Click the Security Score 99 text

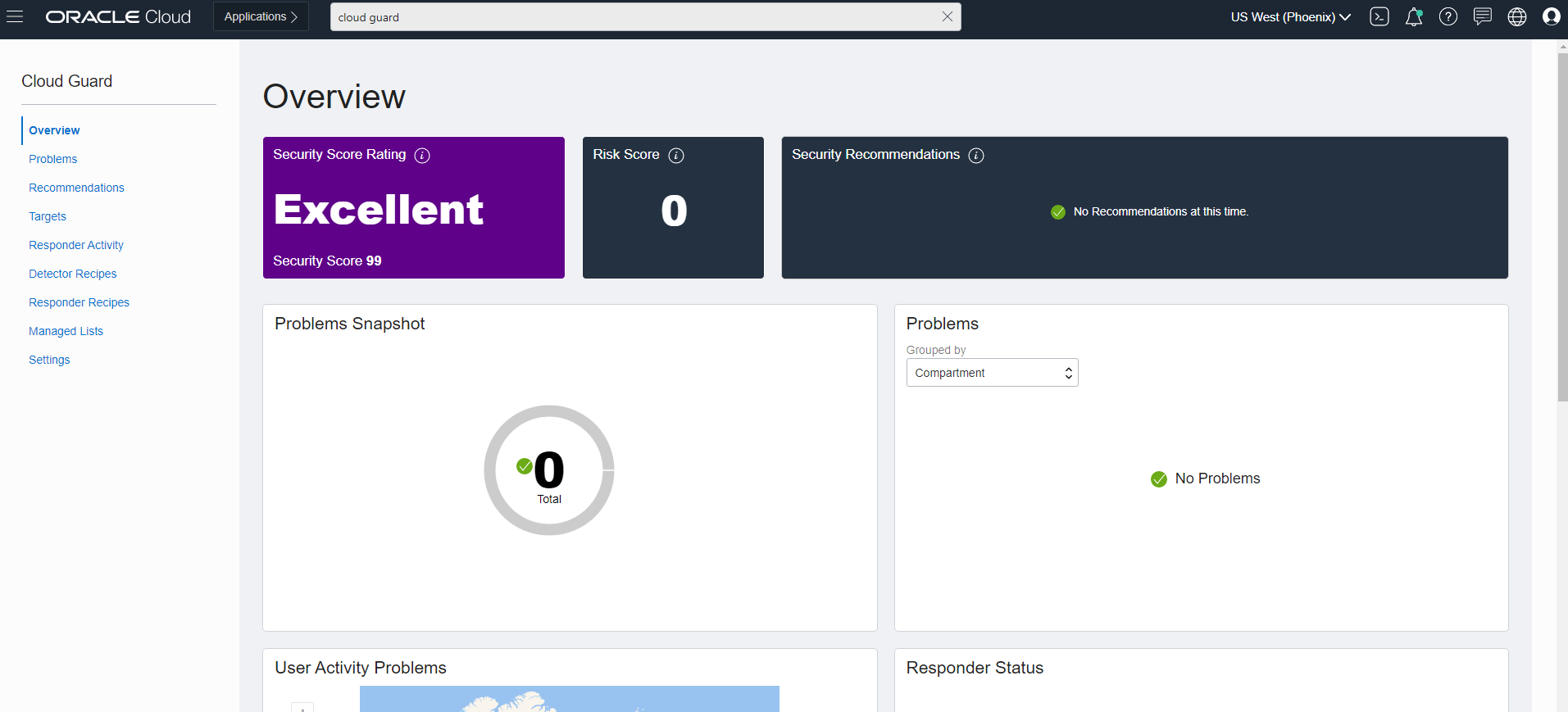(327, 261)
